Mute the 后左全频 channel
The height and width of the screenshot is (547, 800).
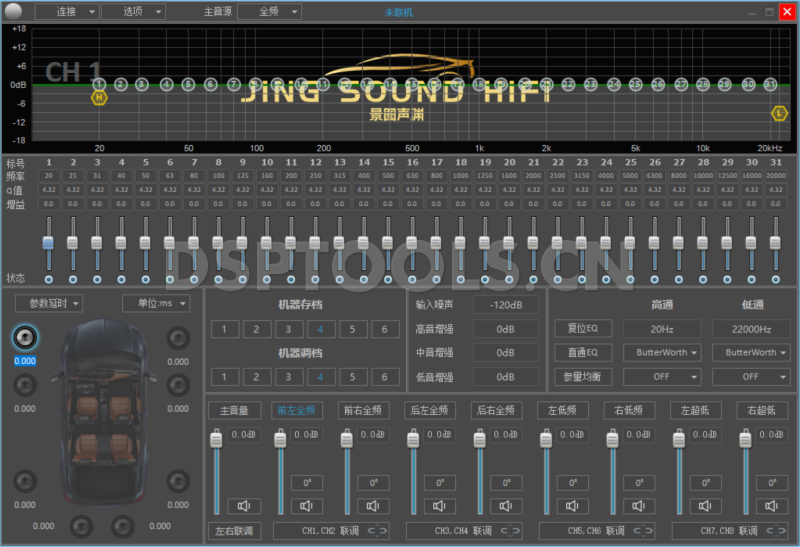click(439, 506)
